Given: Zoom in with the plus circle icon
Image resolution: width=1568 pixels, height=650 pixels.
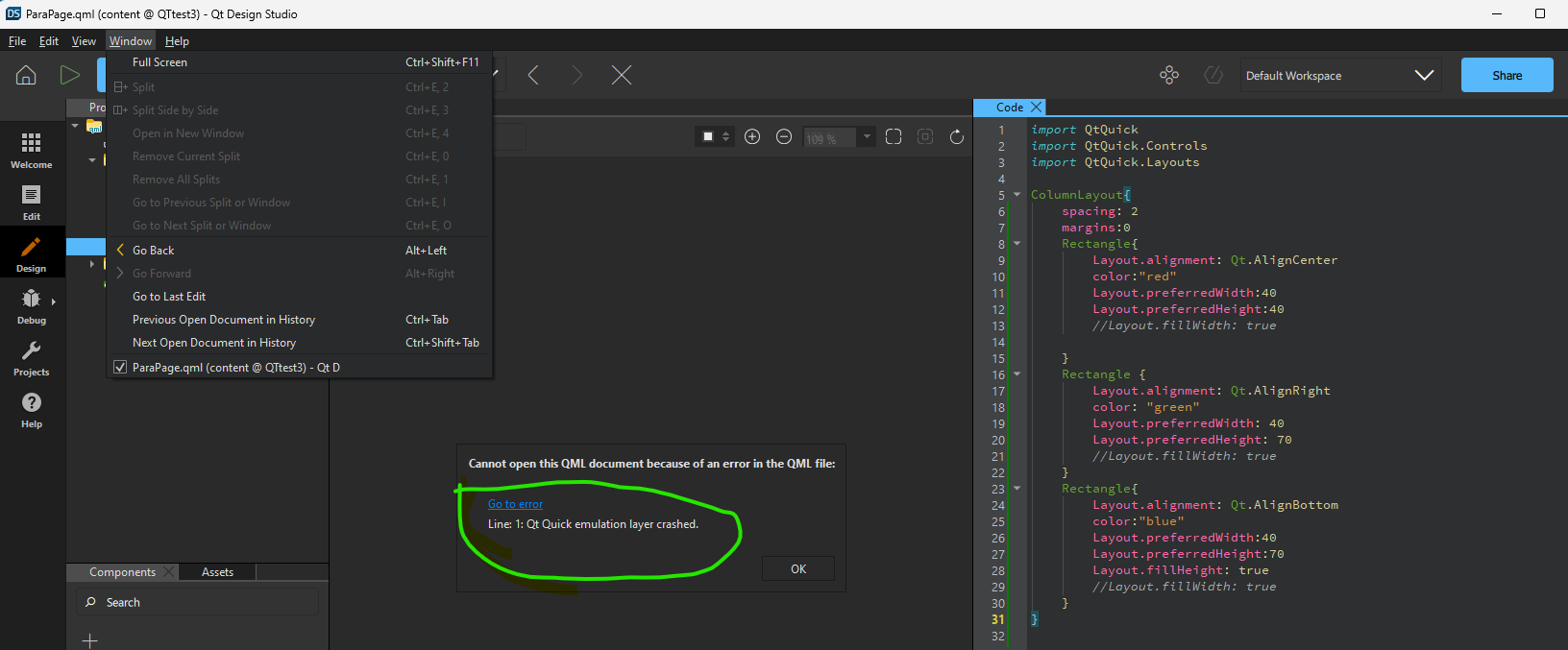Looking at the screenshot, I should pyautogui.click(x=752, y=137).
